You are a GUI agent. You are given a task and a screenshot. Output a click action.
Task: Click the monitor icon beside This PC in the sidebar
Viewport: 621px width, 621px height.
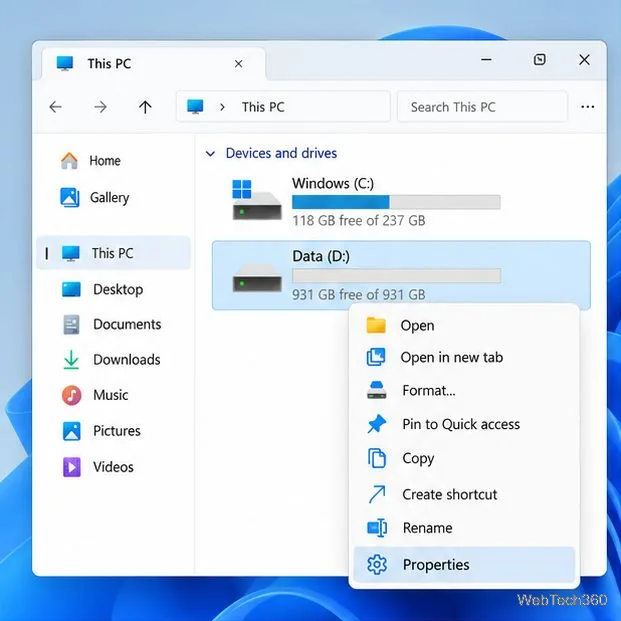pos(71,253)
